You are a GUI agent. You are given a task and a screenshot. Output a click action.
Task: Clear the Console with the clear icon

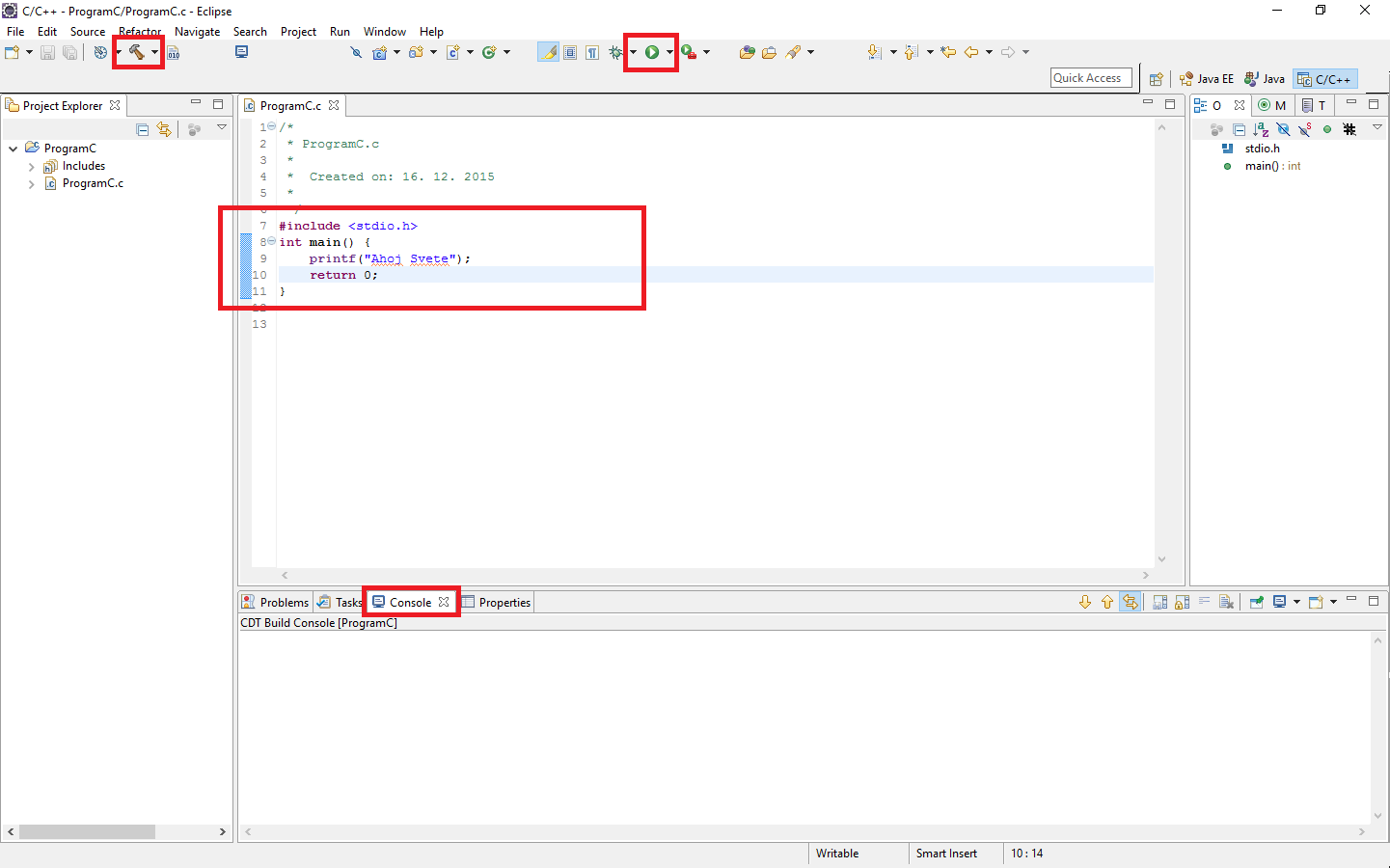click(x=1227, y=601)
